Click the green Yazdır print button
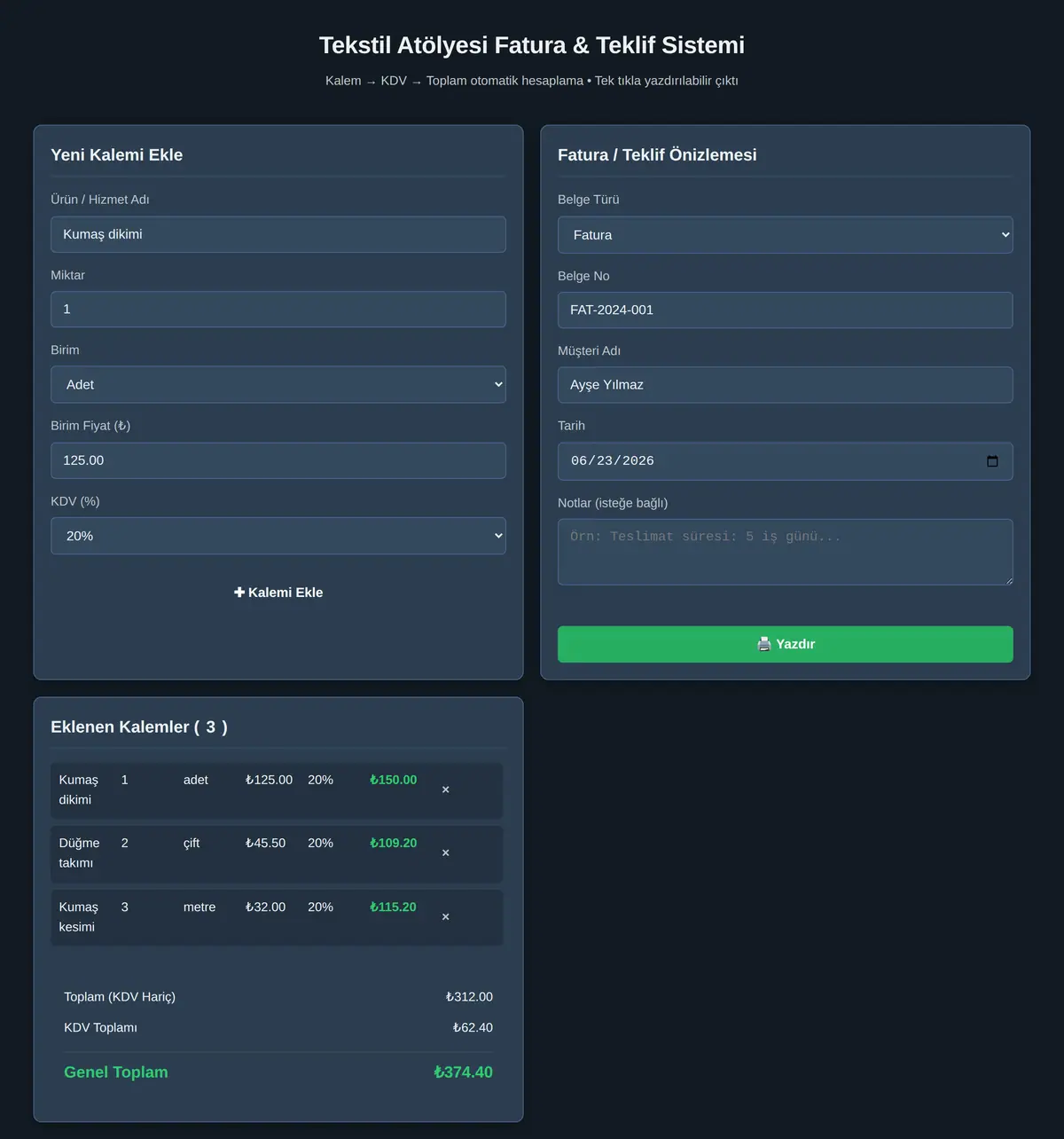 coord(786,644)
